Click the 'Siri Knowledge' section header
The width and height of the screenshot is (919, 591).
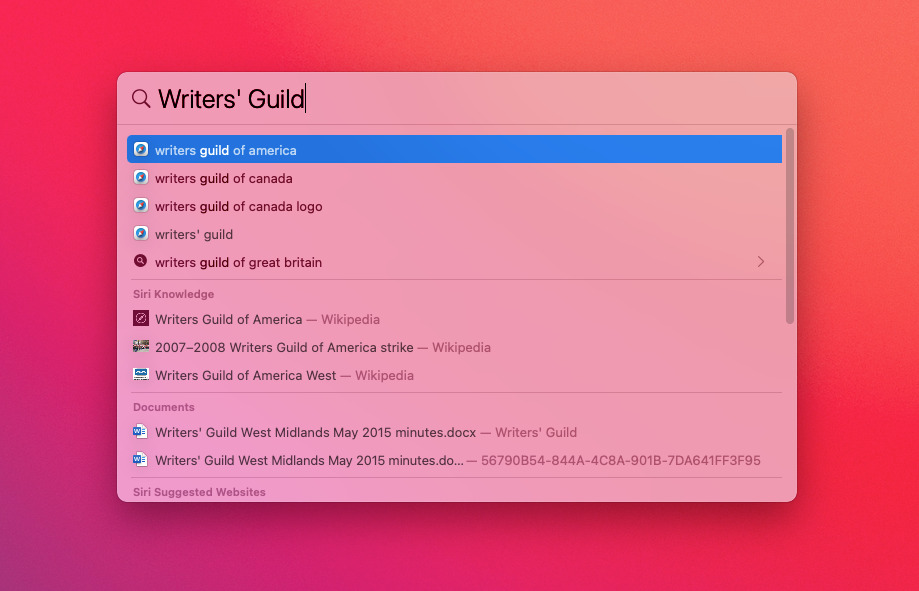[x=173, y=294]
